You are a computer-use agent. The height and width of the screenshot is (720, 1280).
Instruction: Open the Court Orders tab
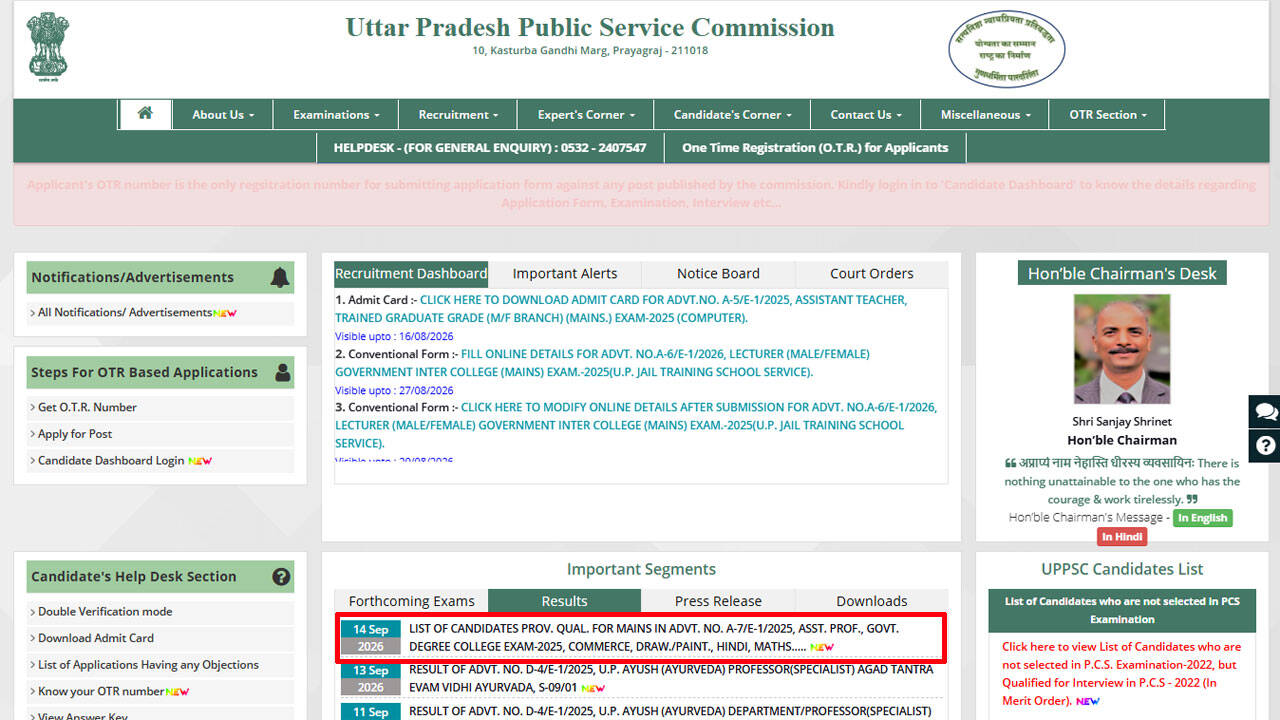[872, 274]
